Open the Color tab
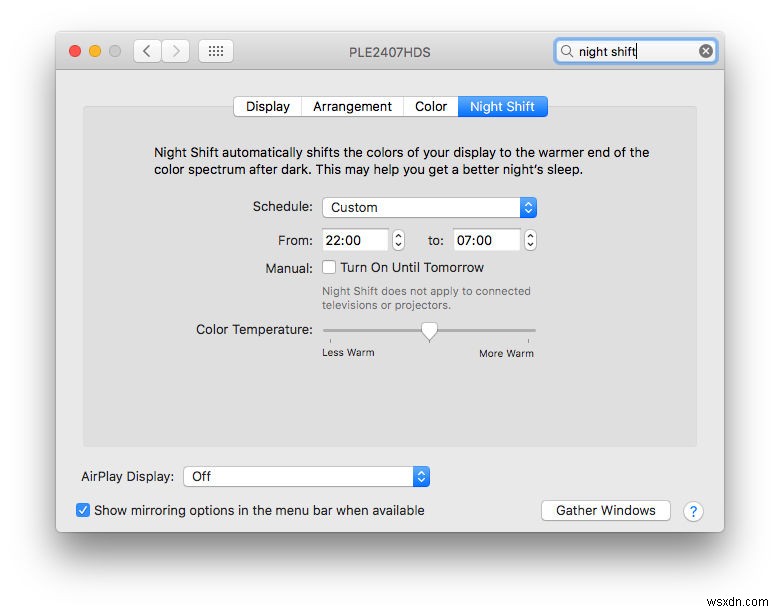The height and width of the screenshot is (612, 780). click(431, 106)
